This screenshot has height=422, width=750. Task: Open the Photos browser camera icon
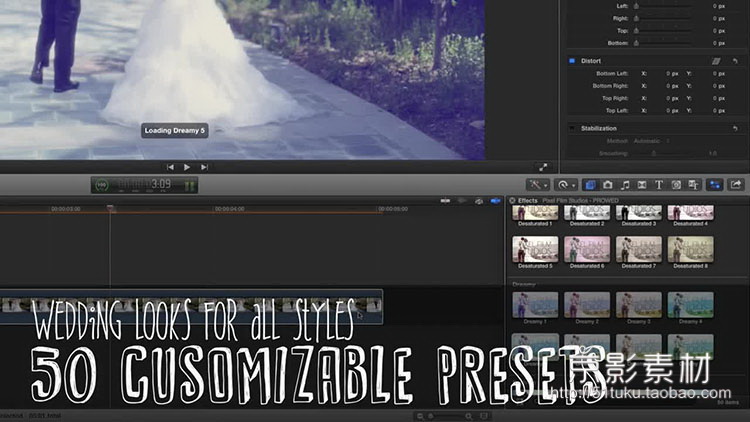click(x=608, y=185)
